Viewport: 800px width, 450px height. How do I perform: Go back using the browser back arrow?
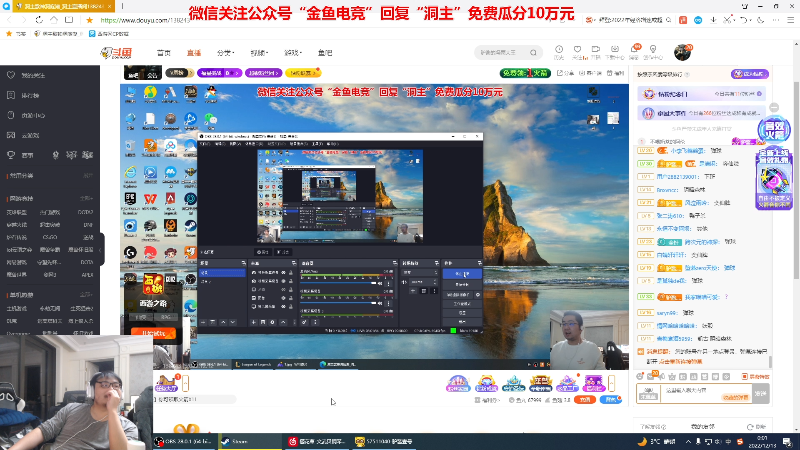[x=10, y=20]
